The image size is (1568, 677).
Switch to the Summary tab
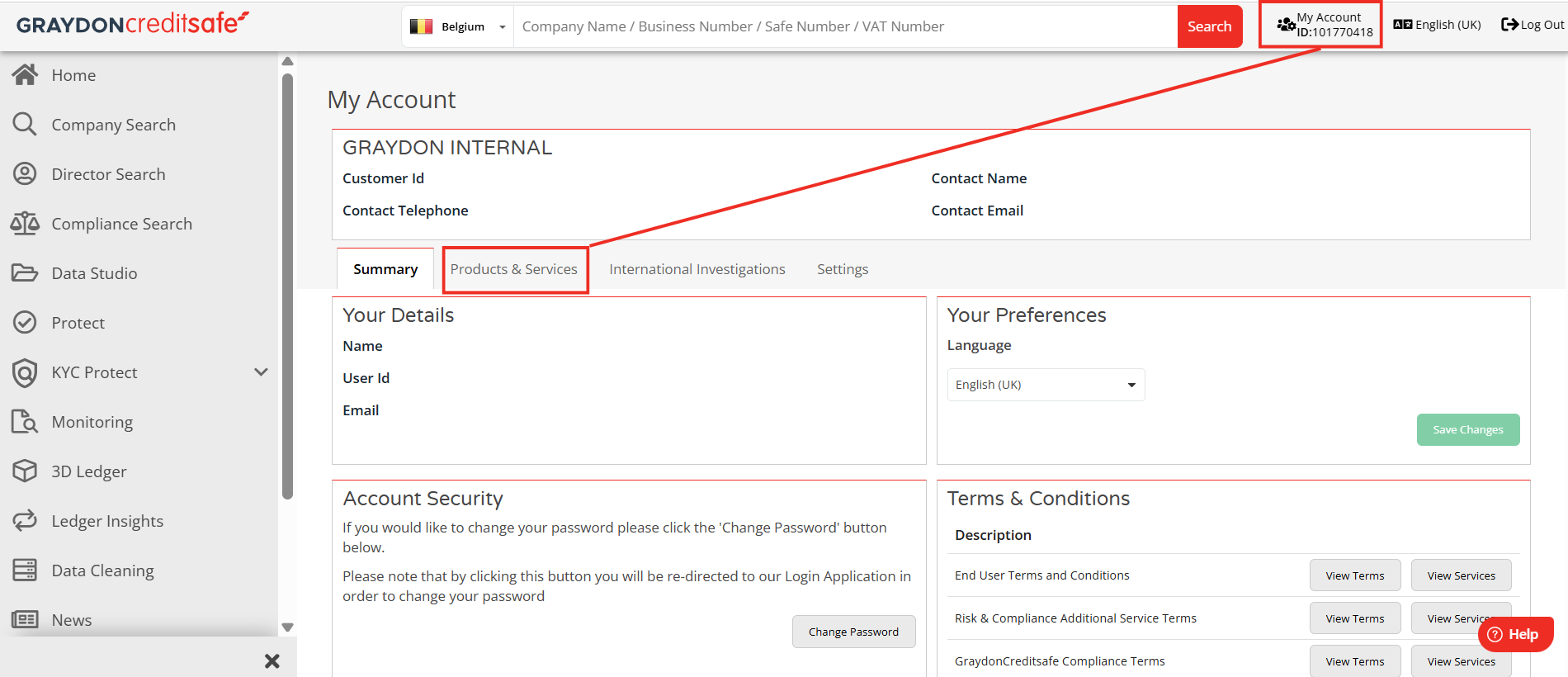[385, 269]
